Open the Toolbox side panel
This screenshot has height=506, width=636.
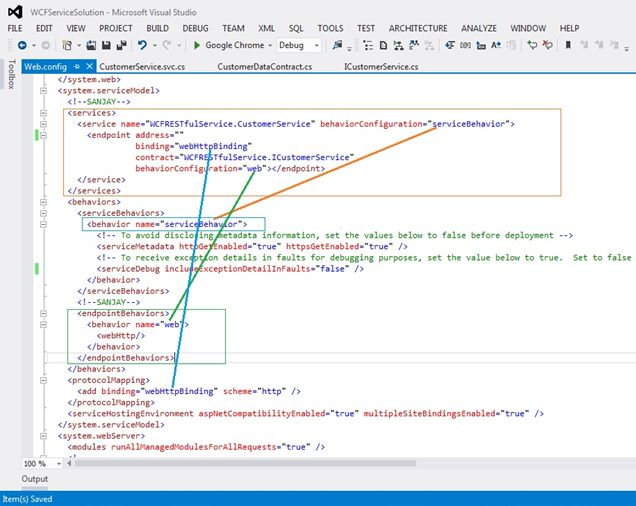point(11,74)
